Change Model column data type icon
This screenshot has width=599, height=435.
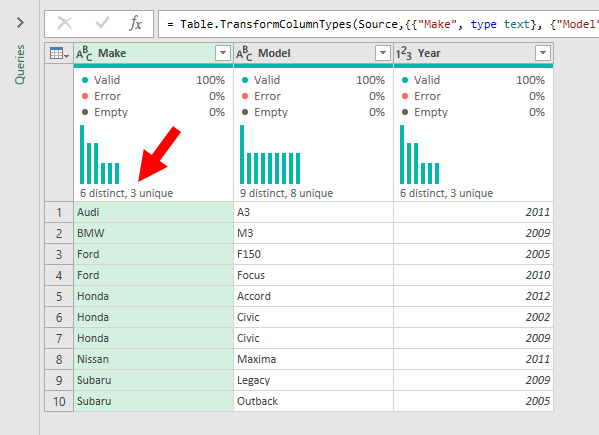coord(244,53)
